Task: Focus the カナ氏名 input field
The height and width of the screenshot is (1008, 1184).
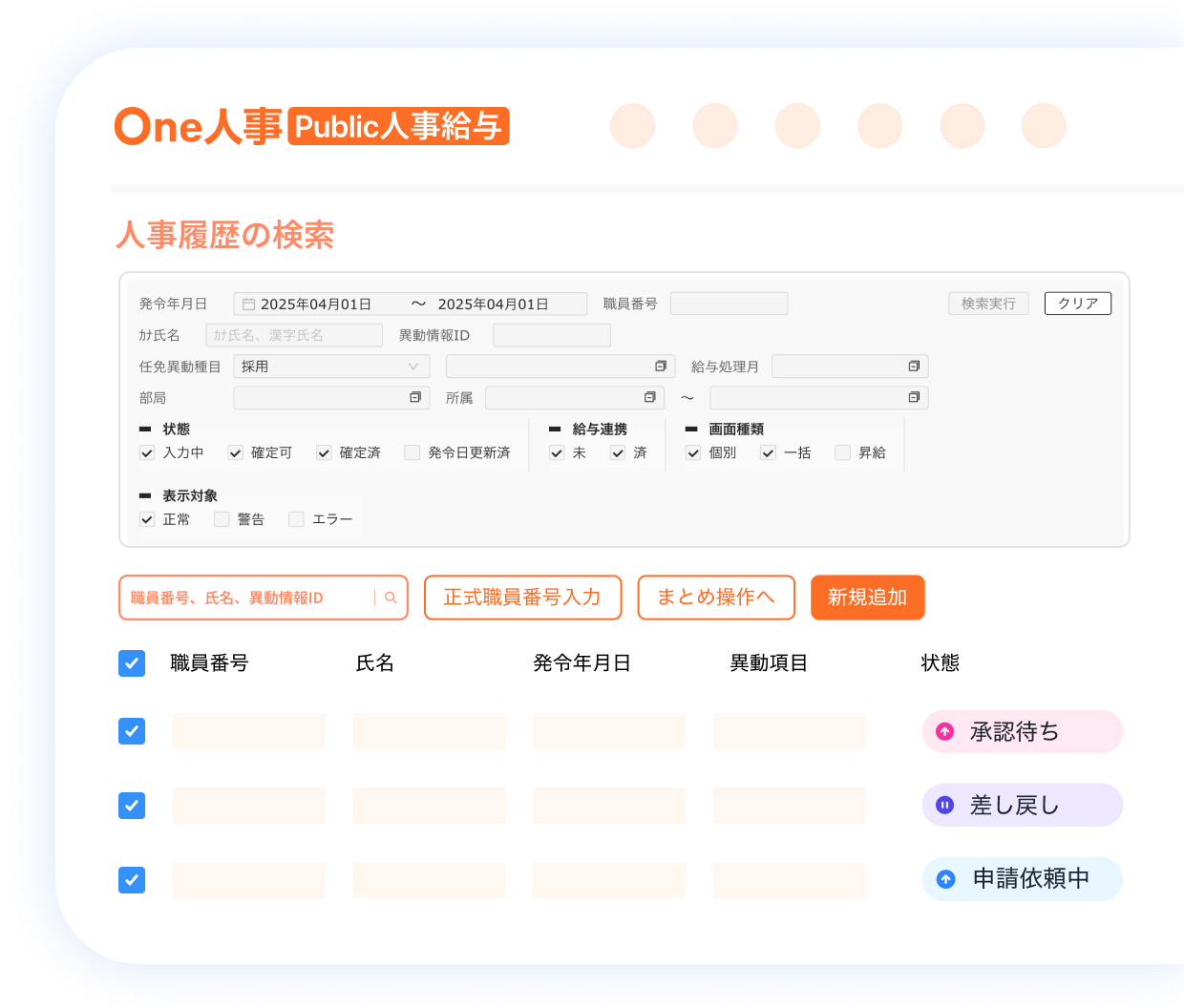Action: [x=294, y=335]
